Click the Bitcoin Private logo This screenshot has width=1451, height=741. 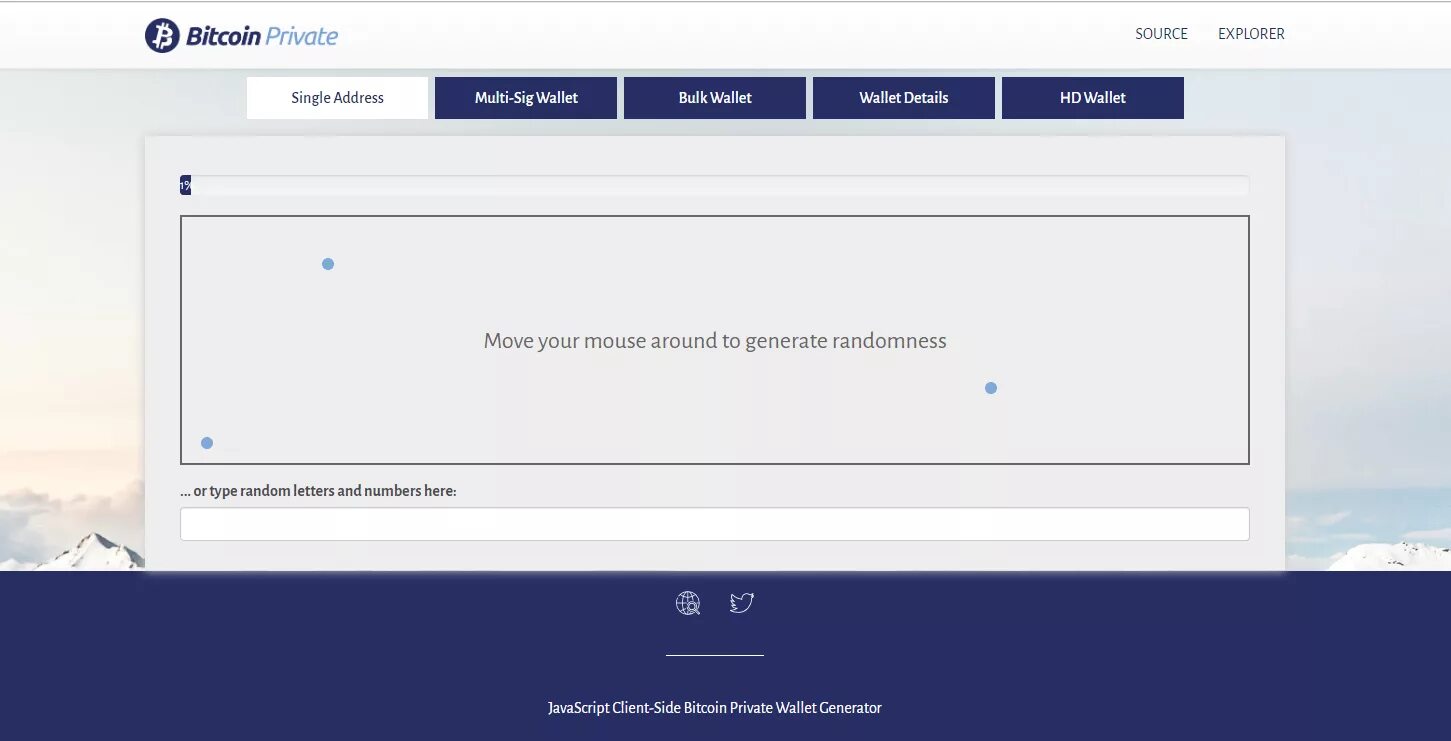(242, 36)
